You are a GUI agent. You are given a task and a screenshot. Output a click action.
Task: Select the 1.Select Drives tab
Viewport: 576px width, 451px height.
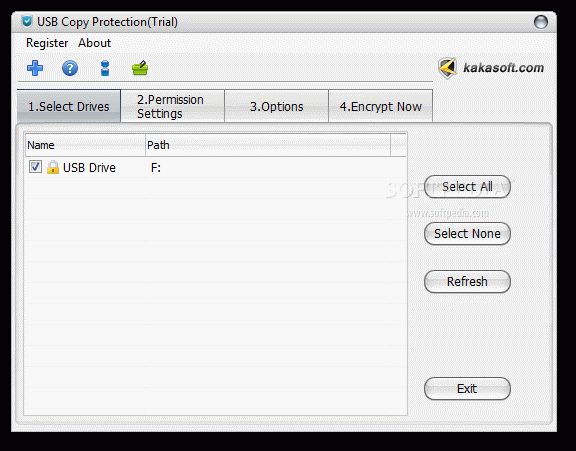point(69,106)
